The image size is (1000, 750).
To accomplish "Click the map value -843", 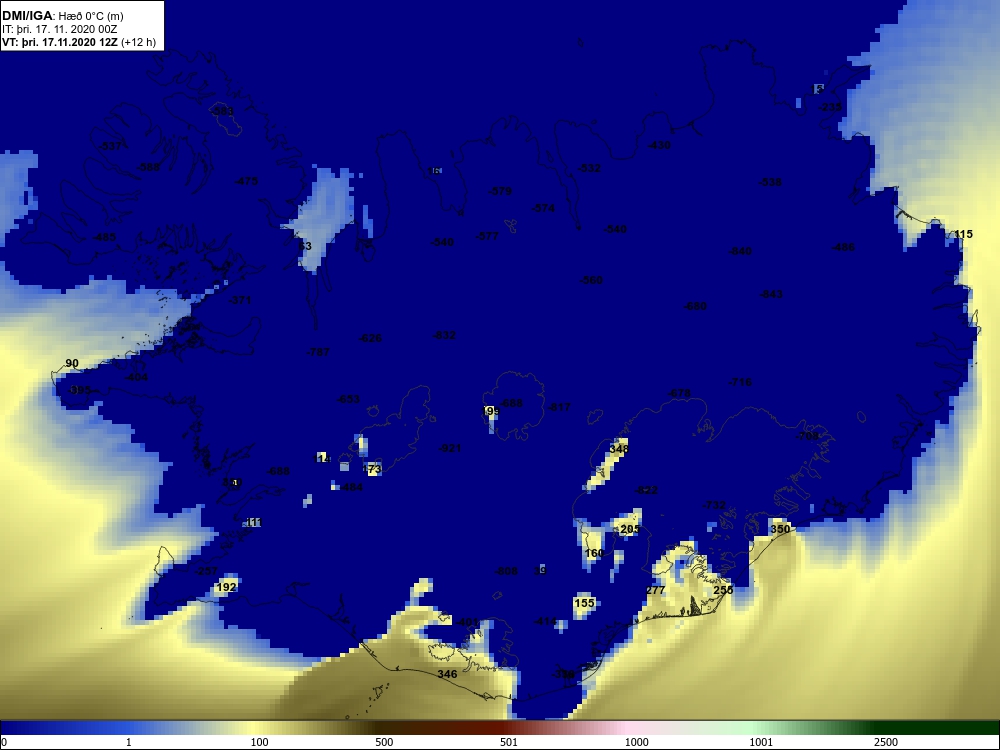I will point(771,294).
